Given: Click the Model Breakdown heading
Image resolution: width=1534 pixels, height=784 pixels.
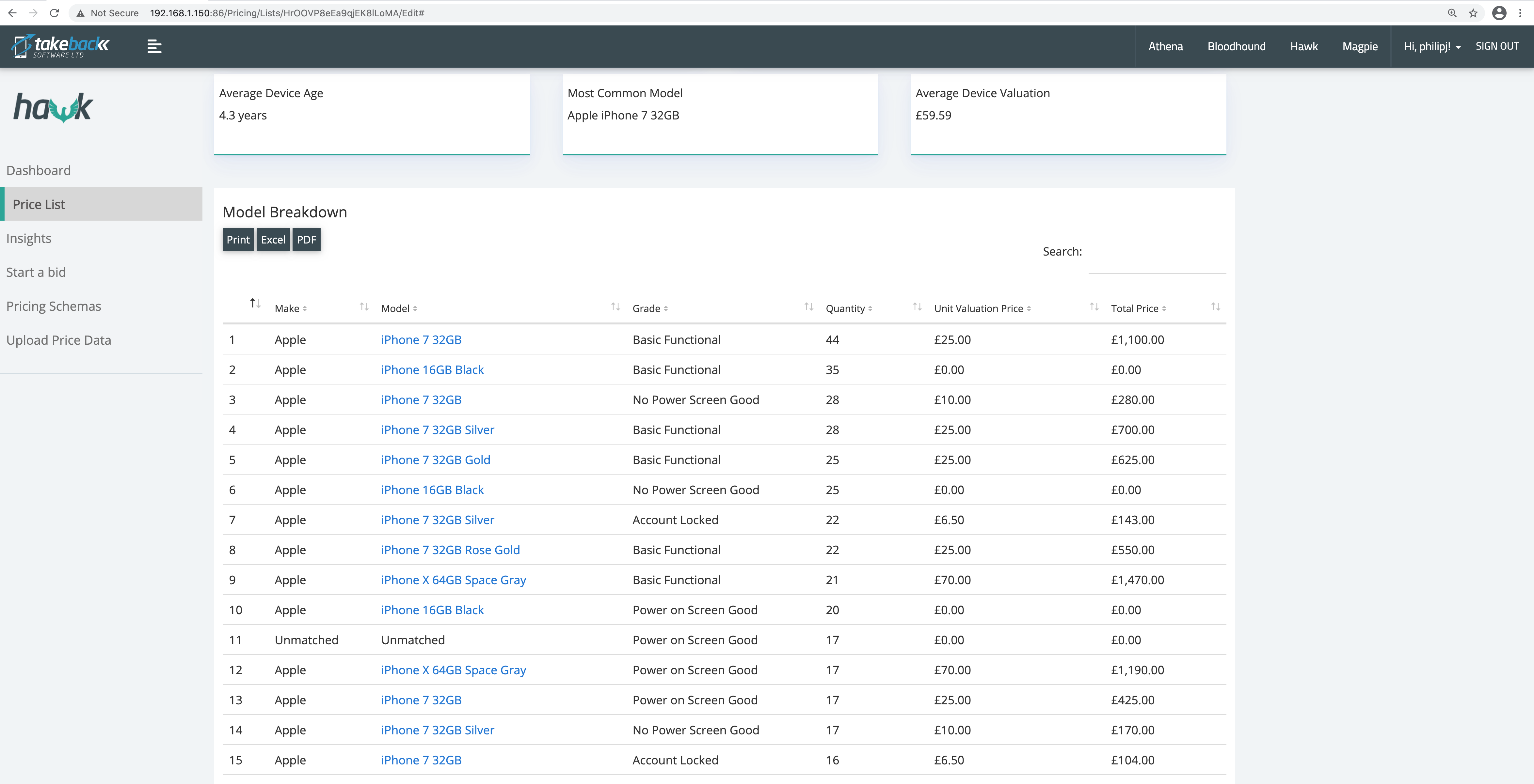Looking at the screenshot, I should click(x=285, y=212).
